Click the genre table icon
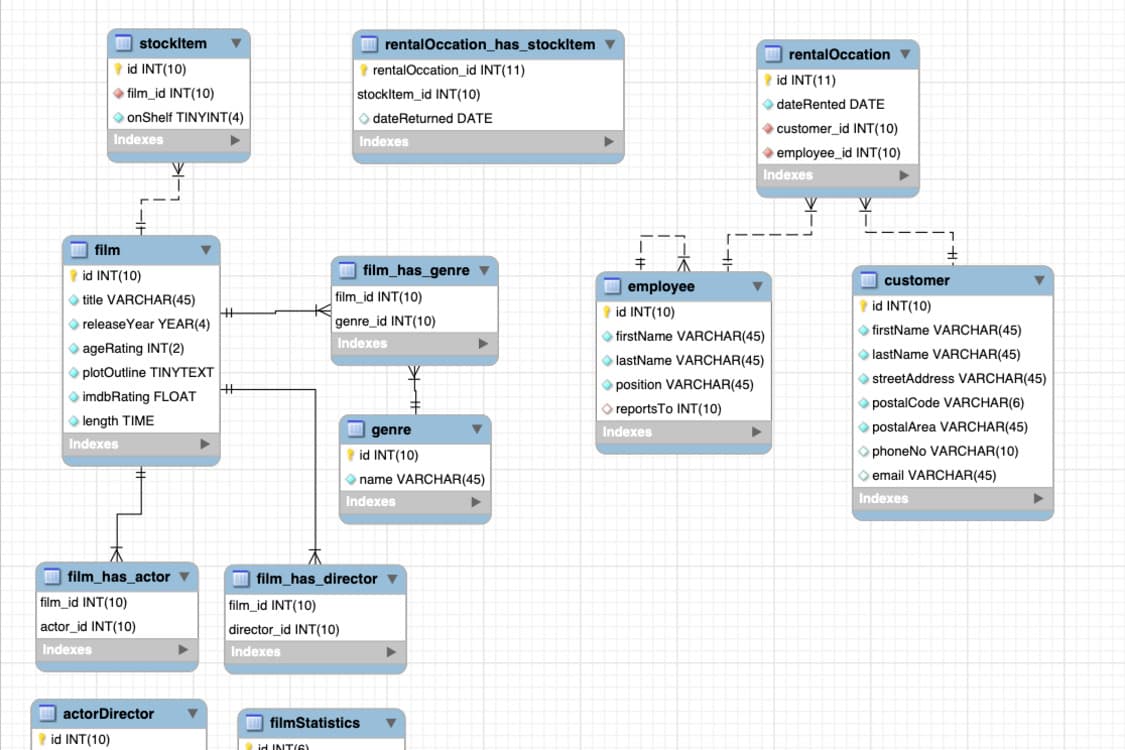The height and width of the screenshot is (750, 1125). tap(356, 430)
